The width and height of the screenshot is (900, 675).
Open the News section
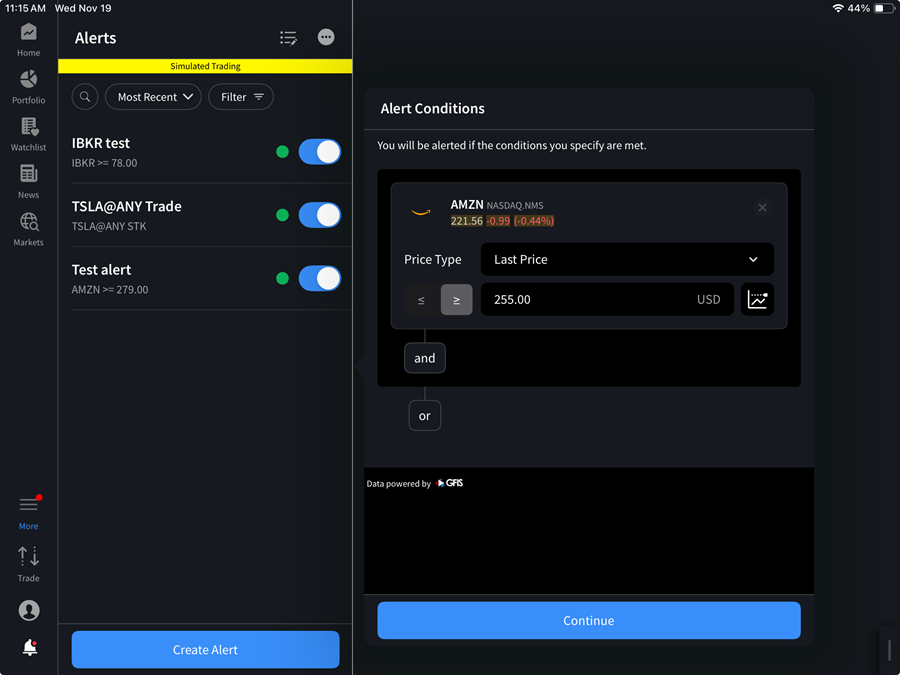pos(28,180)
